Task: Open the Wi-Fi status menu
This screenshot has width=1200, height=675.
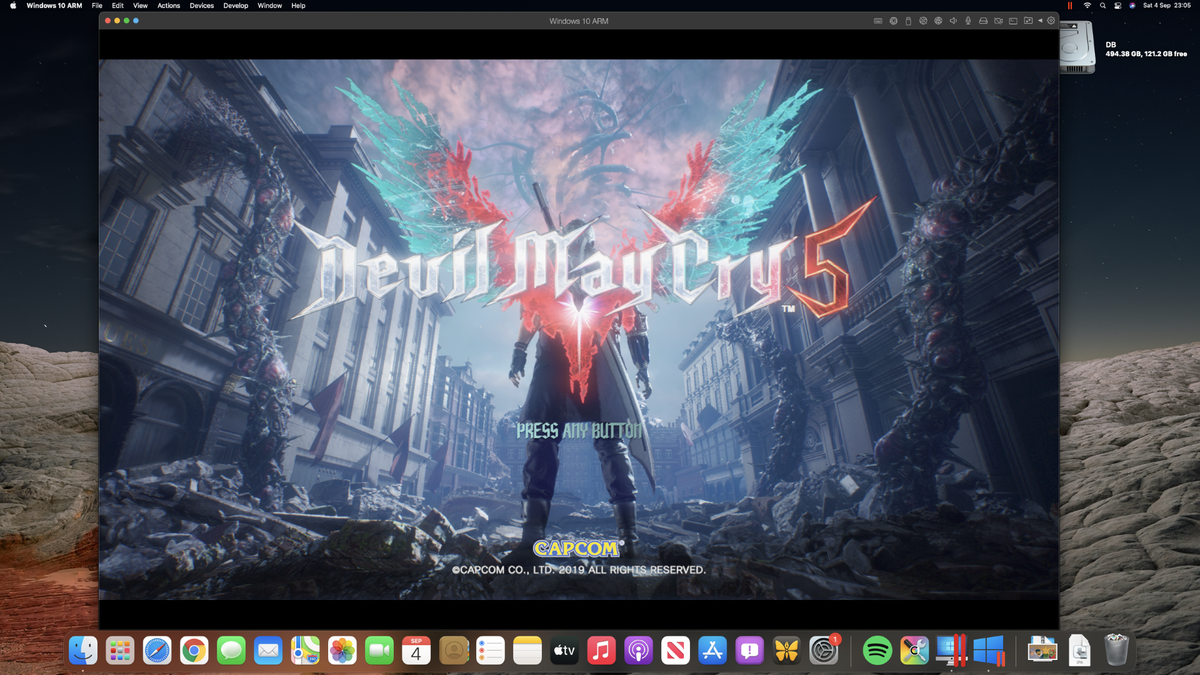Action: click(x=1087, y=5)
